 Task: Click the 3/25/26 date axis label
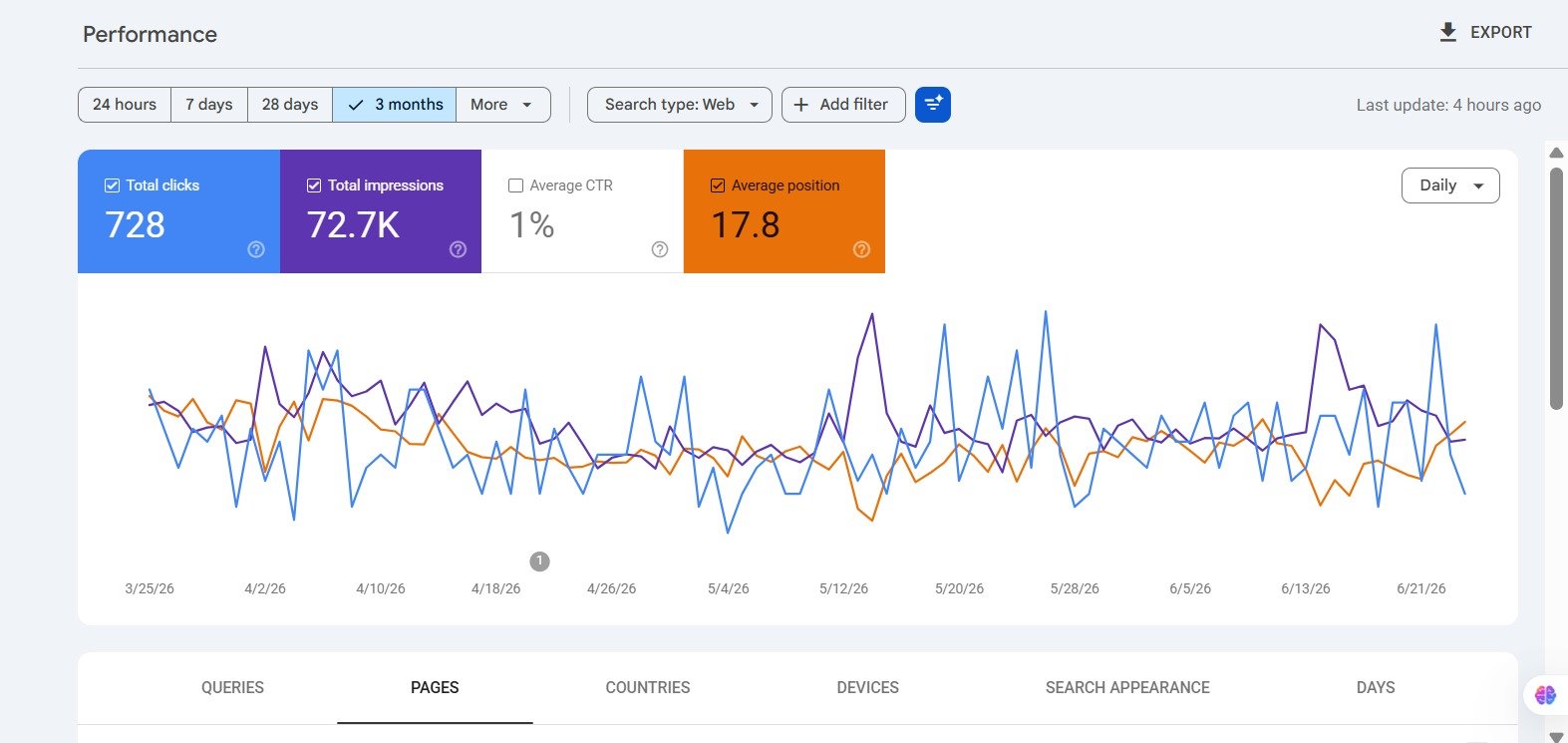pos(150,588)
